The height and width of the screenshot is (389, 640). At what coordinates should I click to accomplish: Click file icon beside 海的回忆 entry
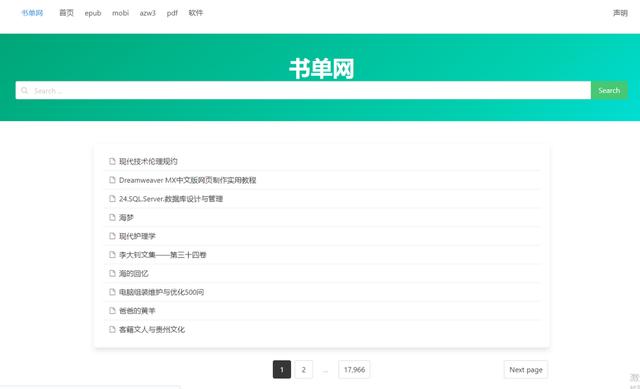pyautogui.click(x=112, y=273)
